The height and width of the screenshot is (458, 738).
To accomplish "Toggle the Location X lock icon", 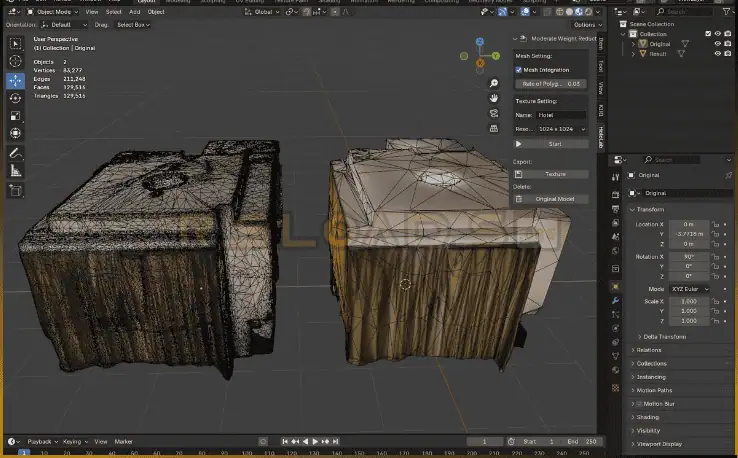I will click(x=715, y=224).
